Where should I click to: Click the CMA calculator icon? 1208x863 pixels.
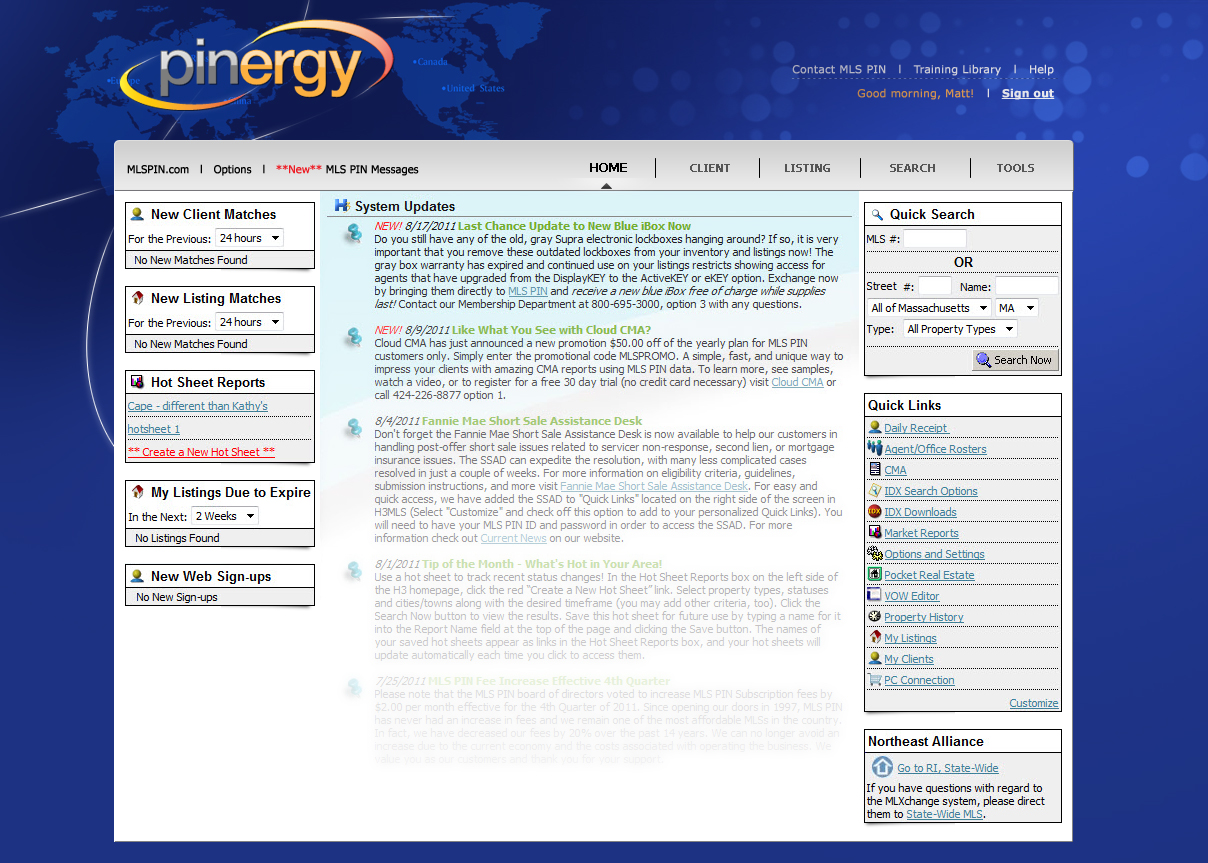pyautogui.click(x=875, y=469)
